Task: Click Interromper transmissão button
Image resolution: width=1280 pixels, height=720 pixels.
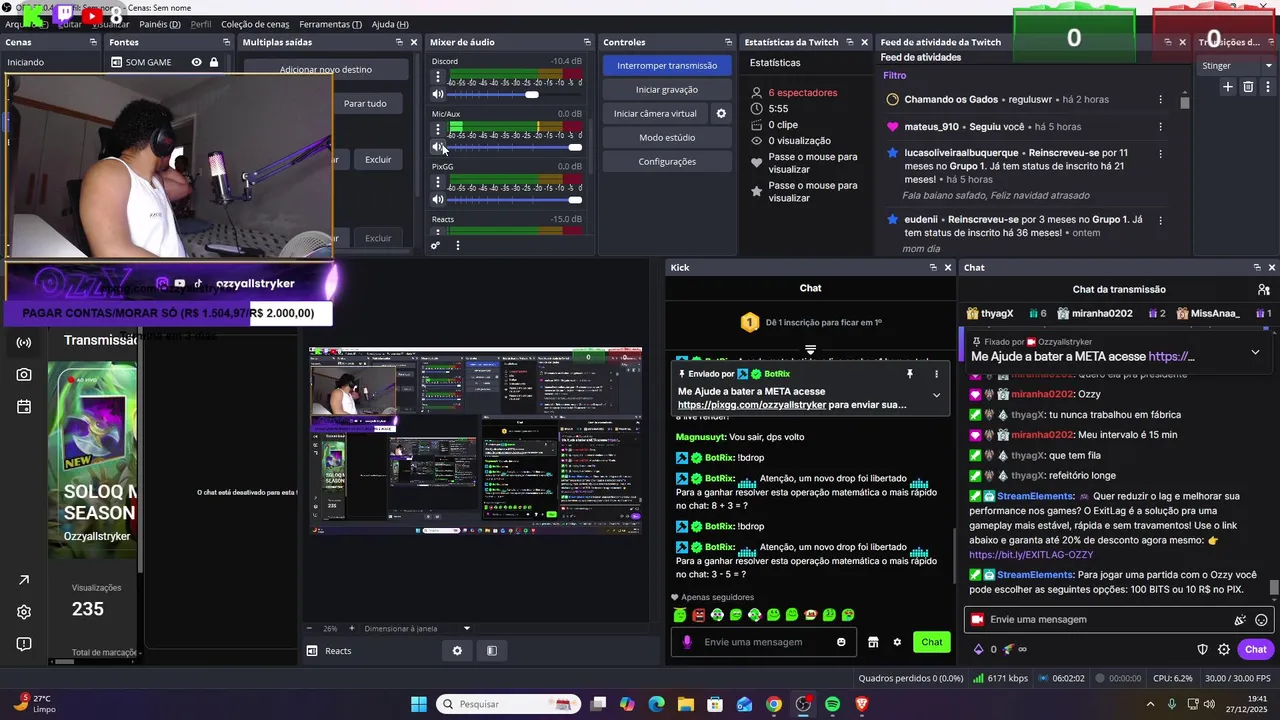Action: point(667,65)
